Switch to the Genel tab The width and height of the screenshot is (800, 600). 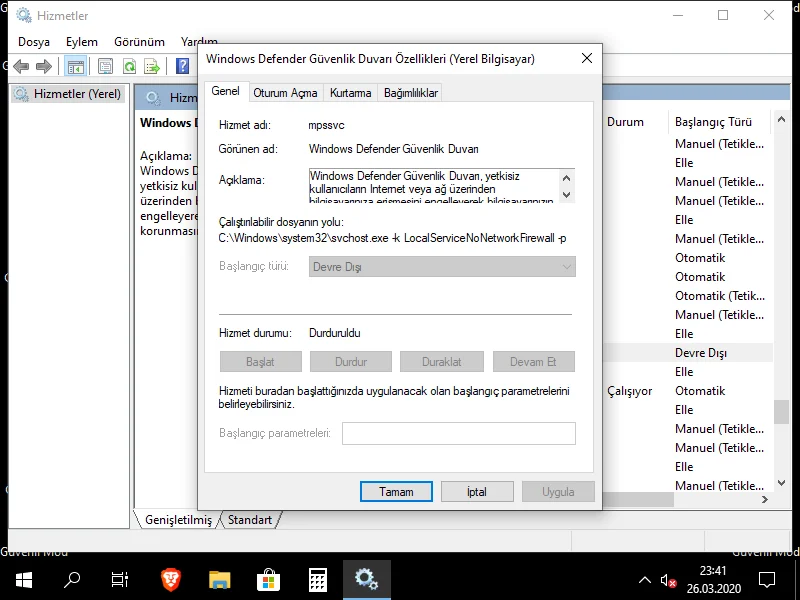226,91
